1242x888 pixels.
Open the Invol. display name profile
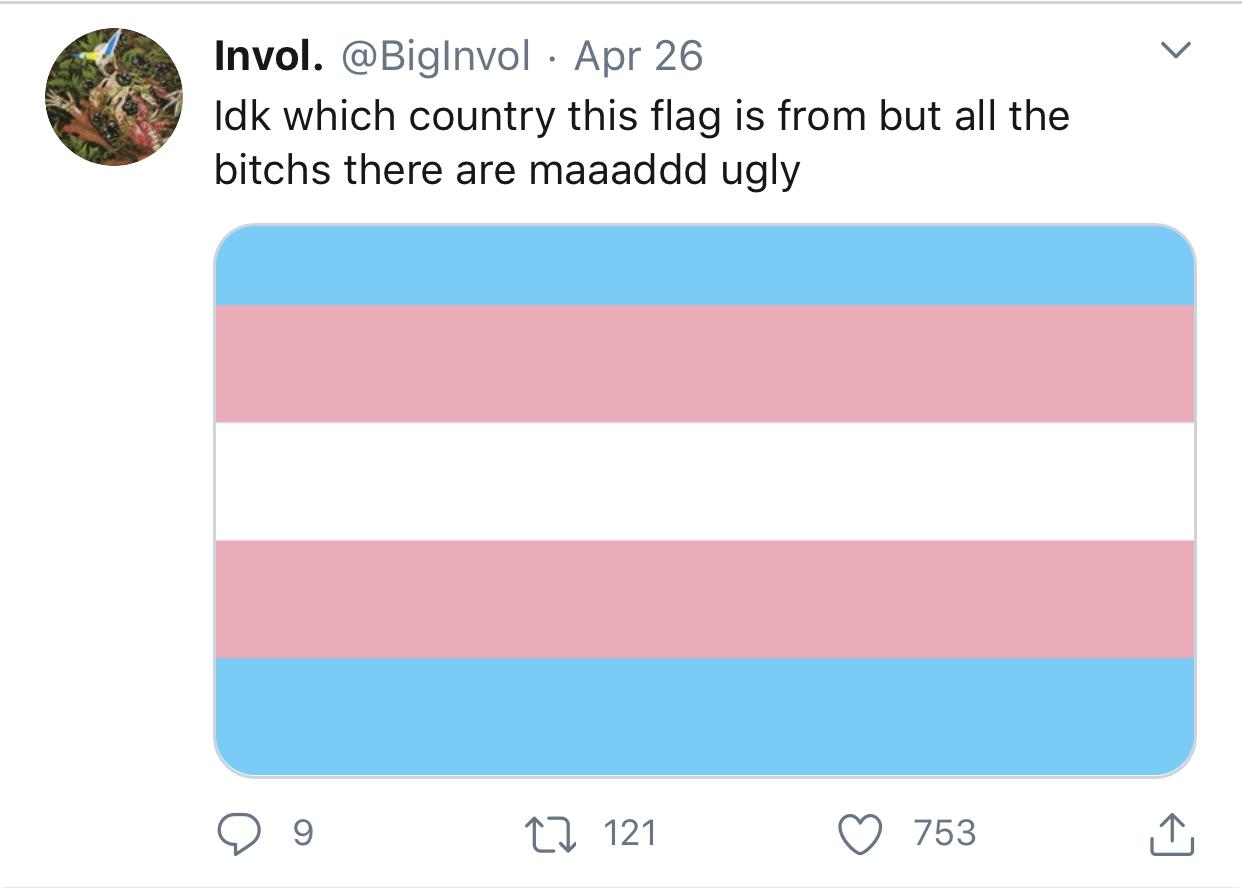pos(268,57)
